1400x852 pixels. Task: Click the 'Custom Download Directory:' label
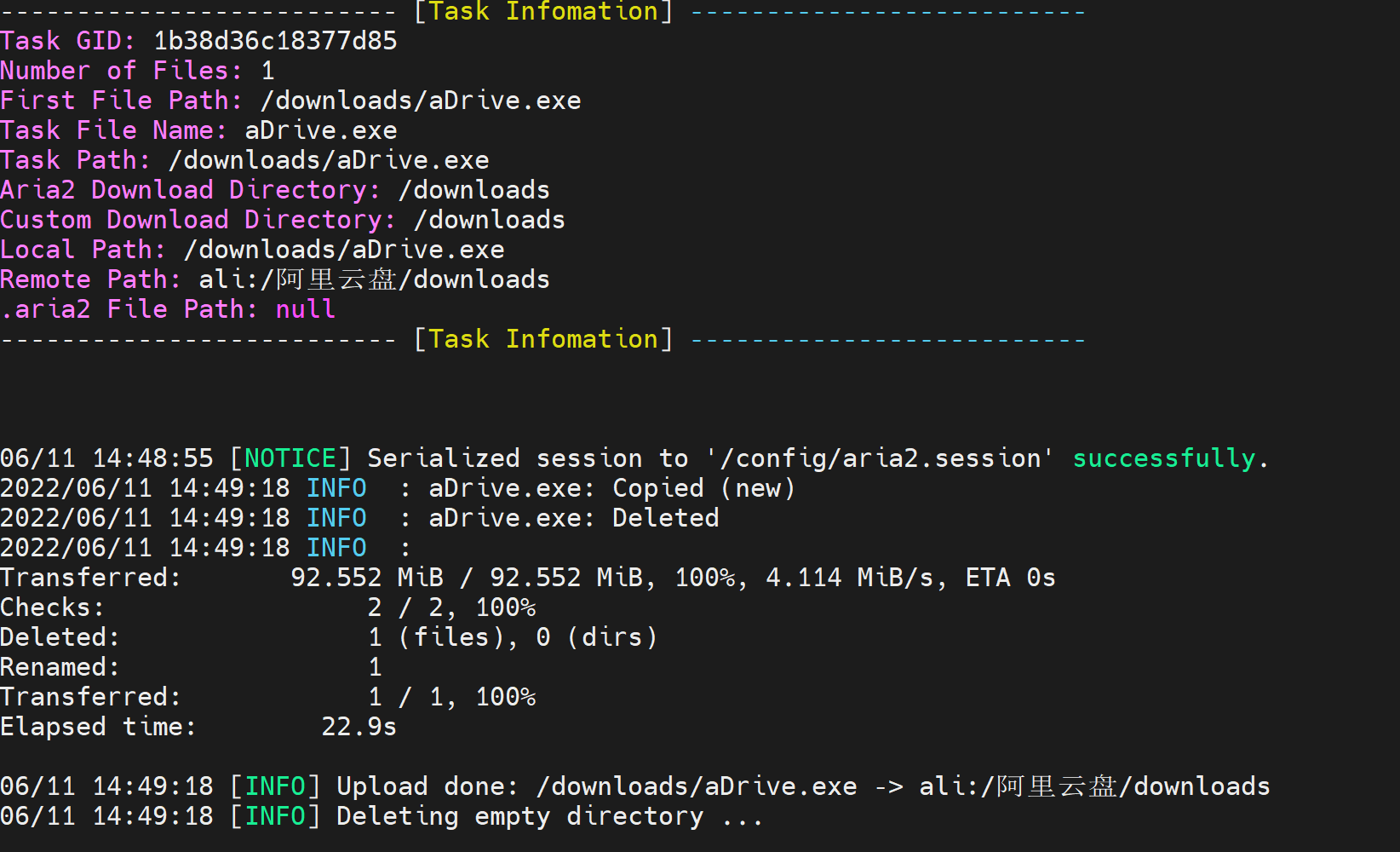tap(198, 220)
